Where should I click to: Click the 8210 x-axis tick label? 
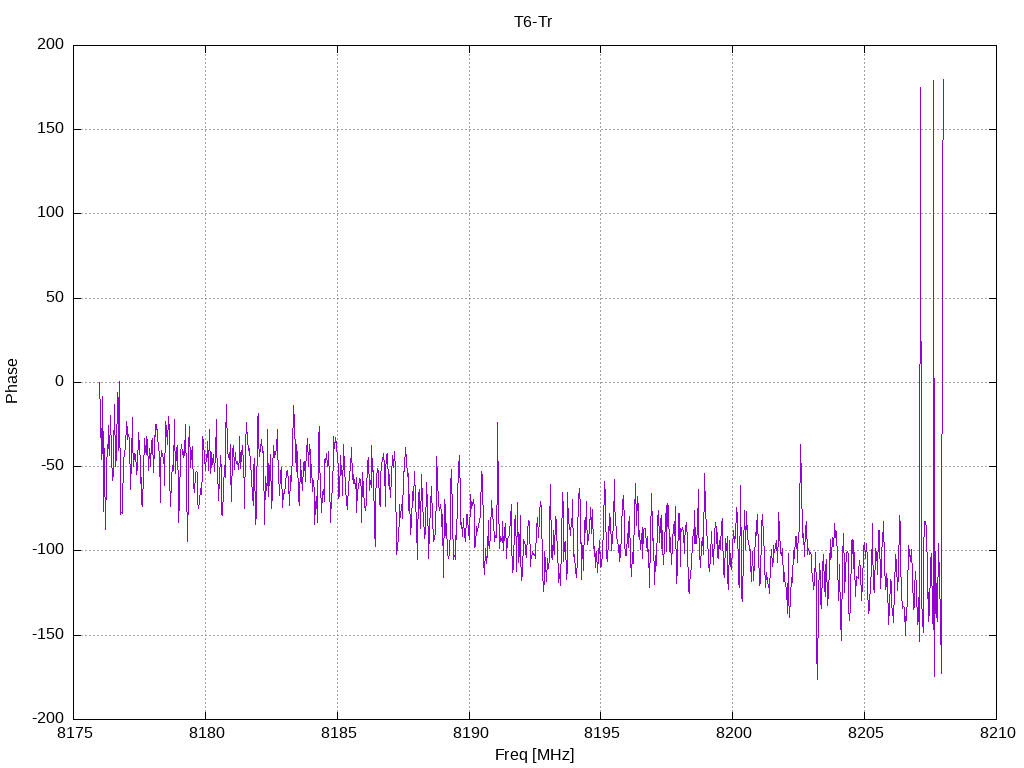995,734
